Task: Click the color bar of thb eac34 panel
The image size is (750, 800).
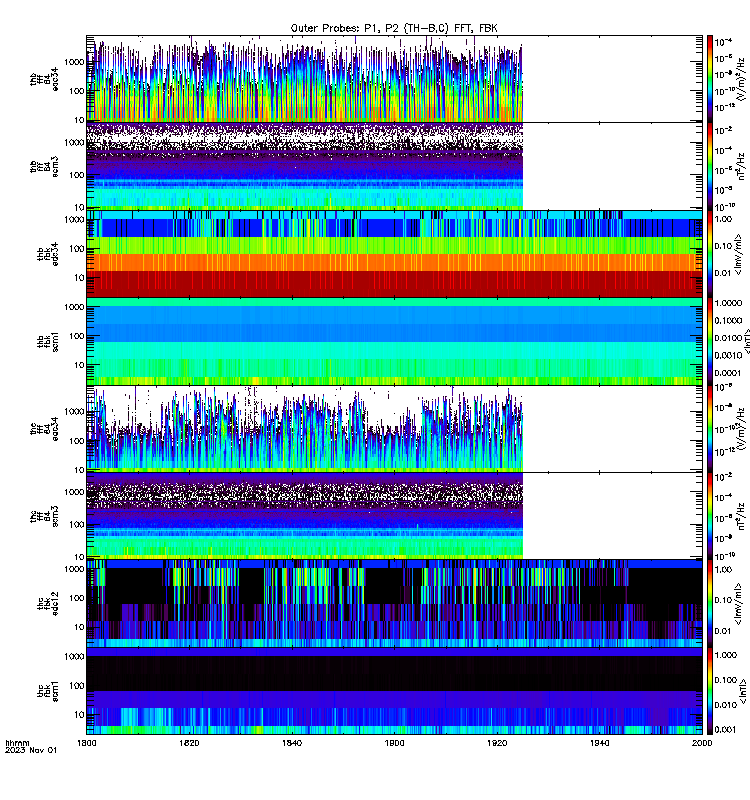Action: pos(710,79)
